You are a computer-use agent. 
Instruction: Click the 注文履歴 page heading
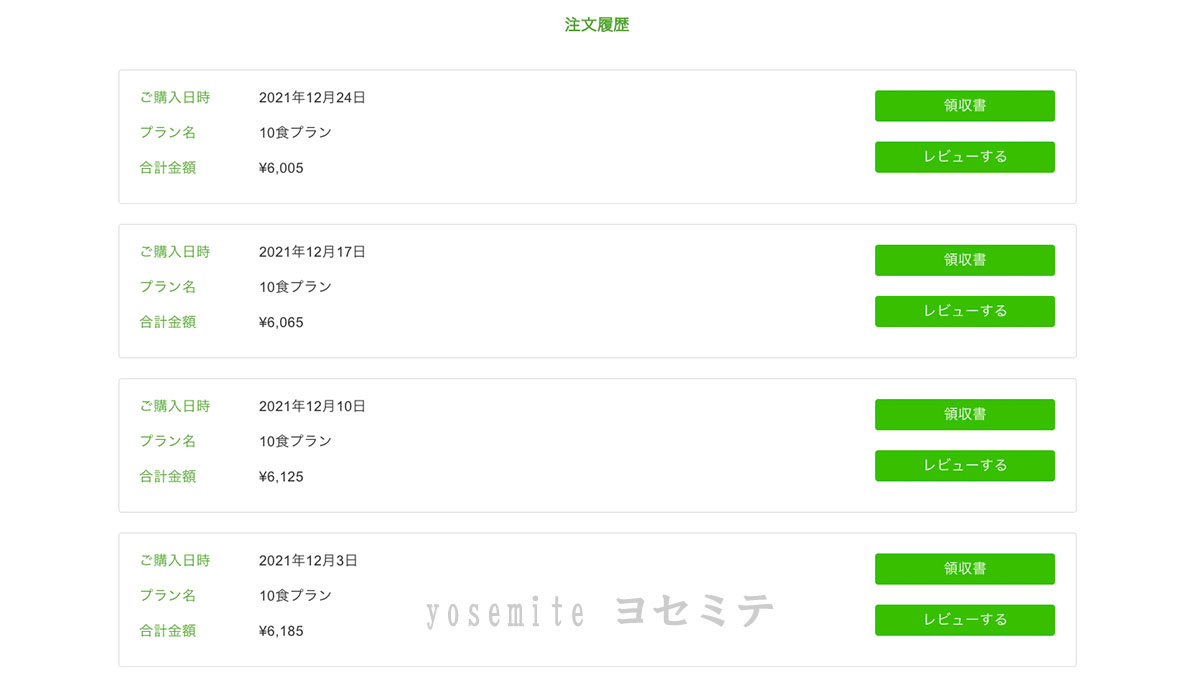597,25
